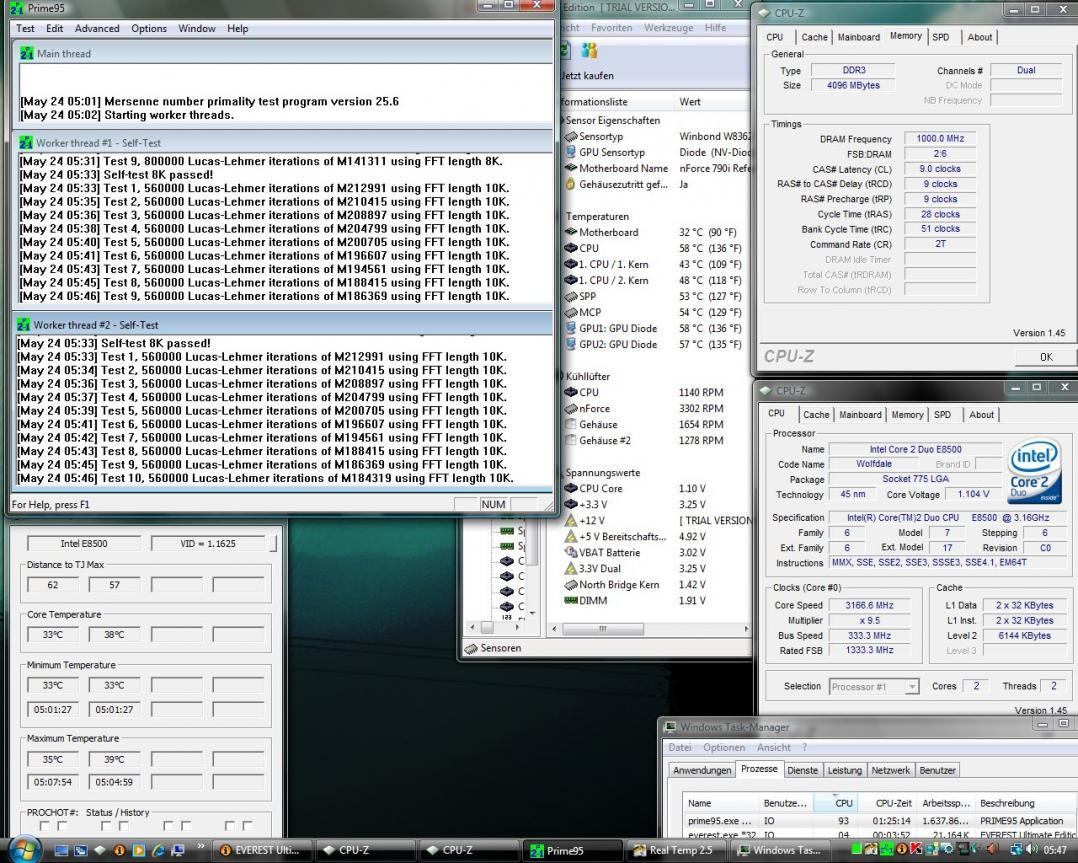Viewport: 1078px width, 863px height.
Task: Click the Intel E8500 field in Real Temp
Action: [84, 543]
